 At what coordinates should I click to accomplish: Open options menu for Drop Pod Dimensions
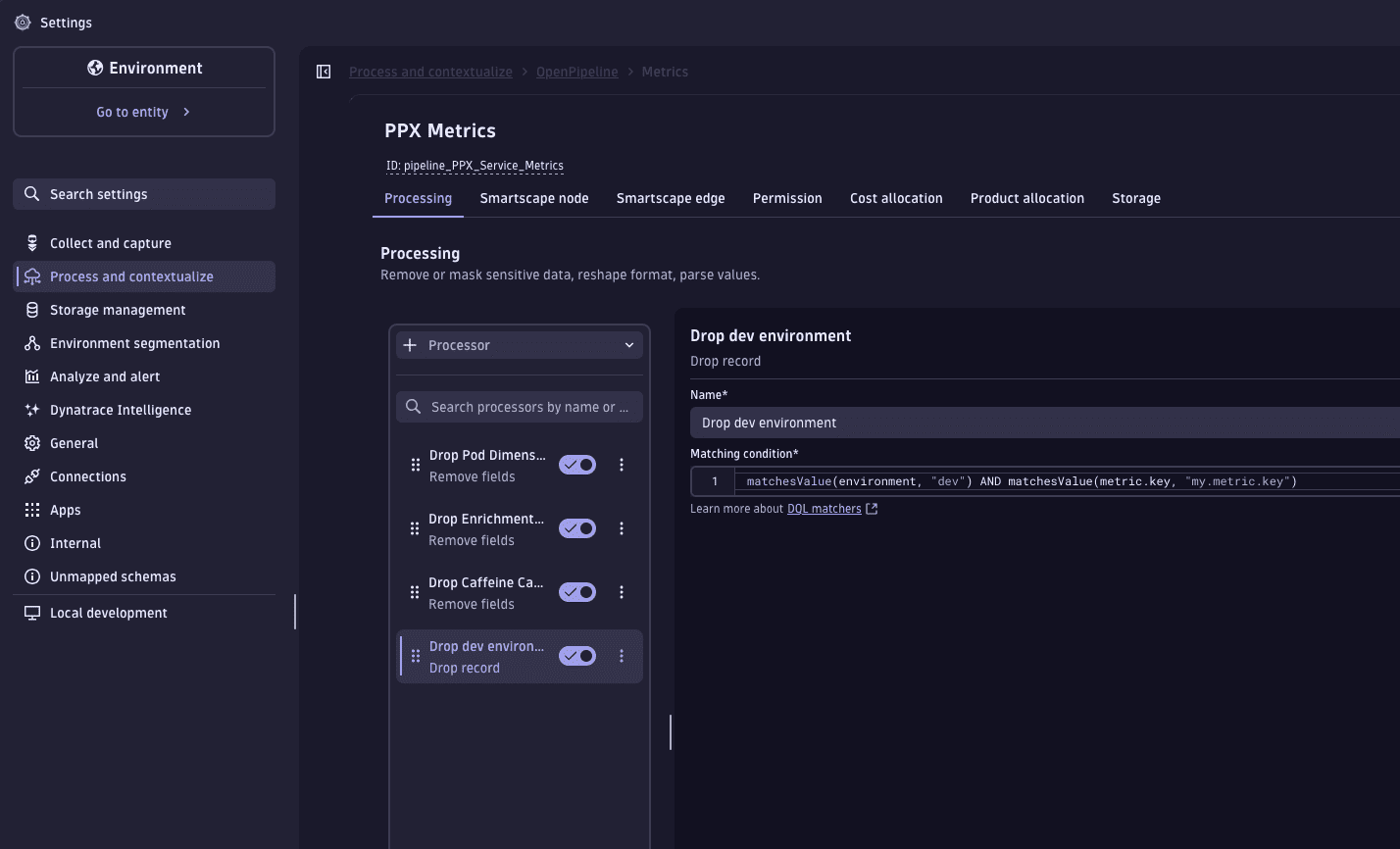coord(622,464)
